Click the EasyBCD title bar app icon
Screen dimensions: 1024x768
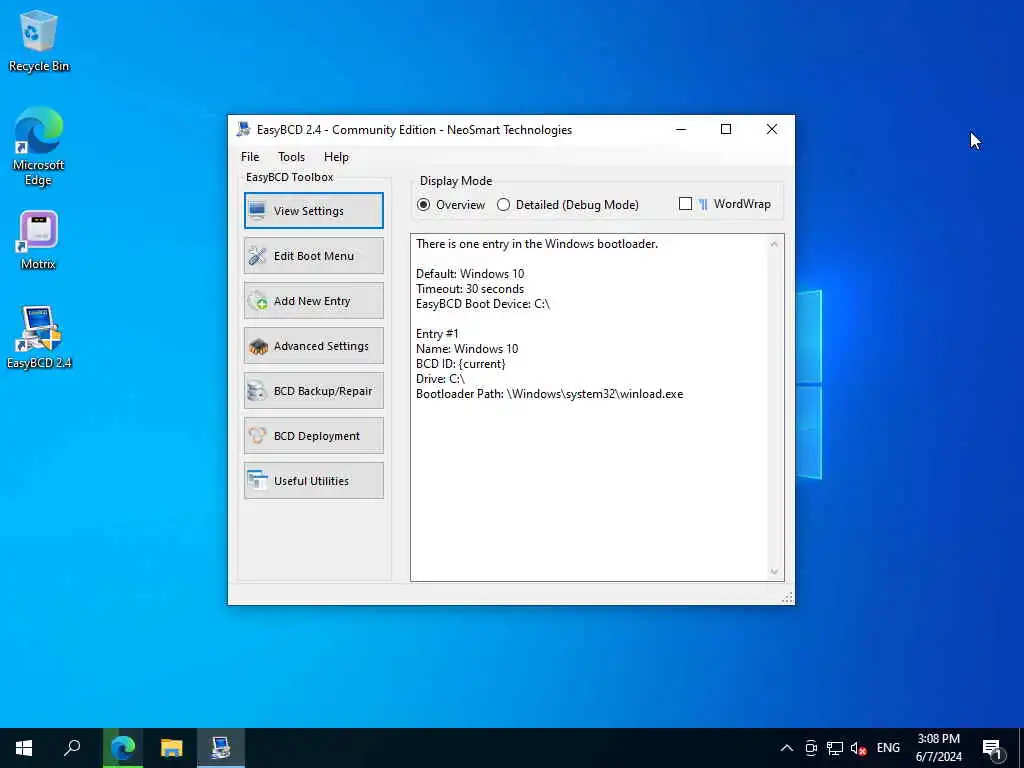point(244,129)
